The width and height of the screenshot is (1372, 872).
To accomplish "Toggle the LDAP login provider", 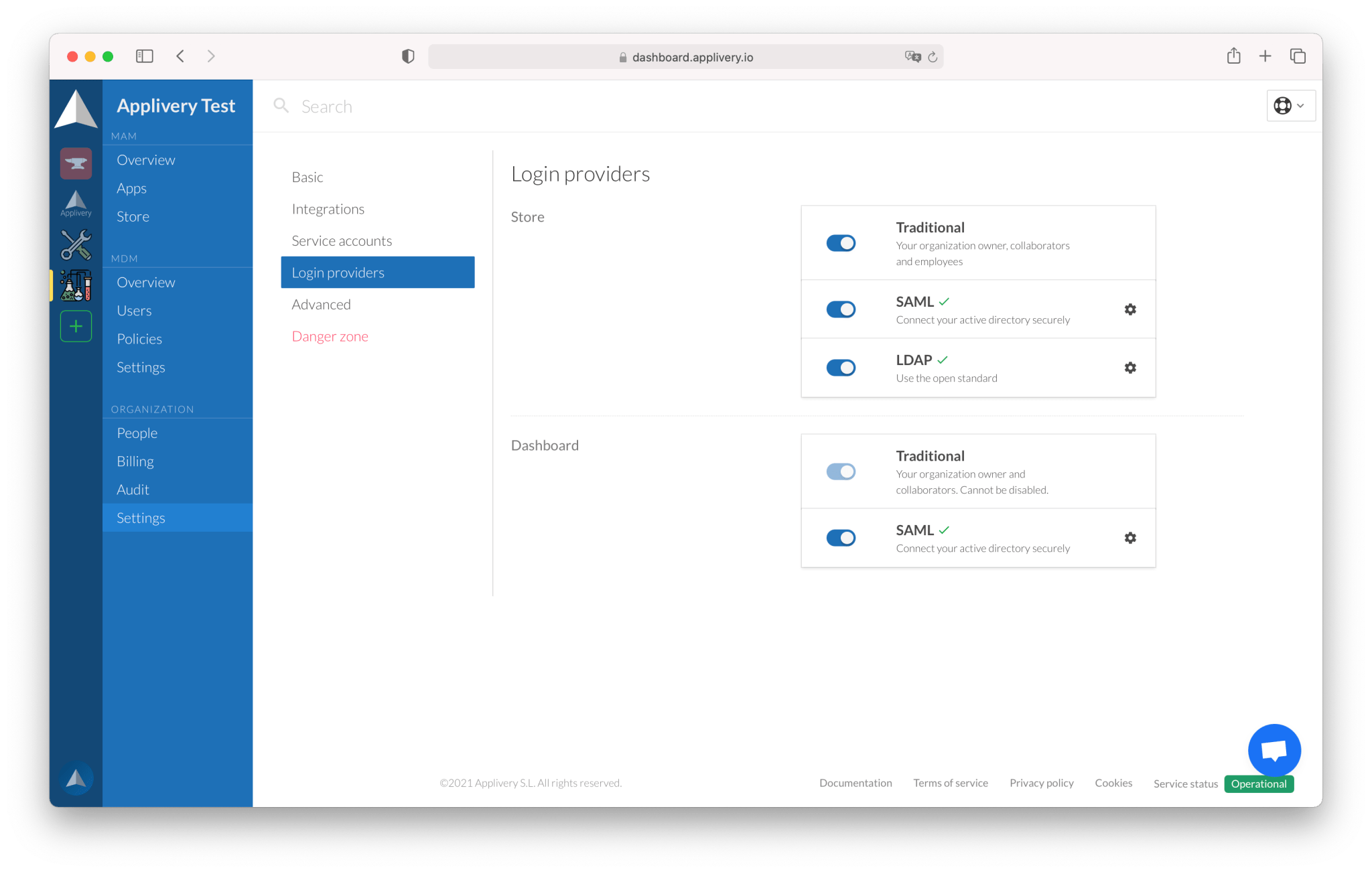I will 840,368.
